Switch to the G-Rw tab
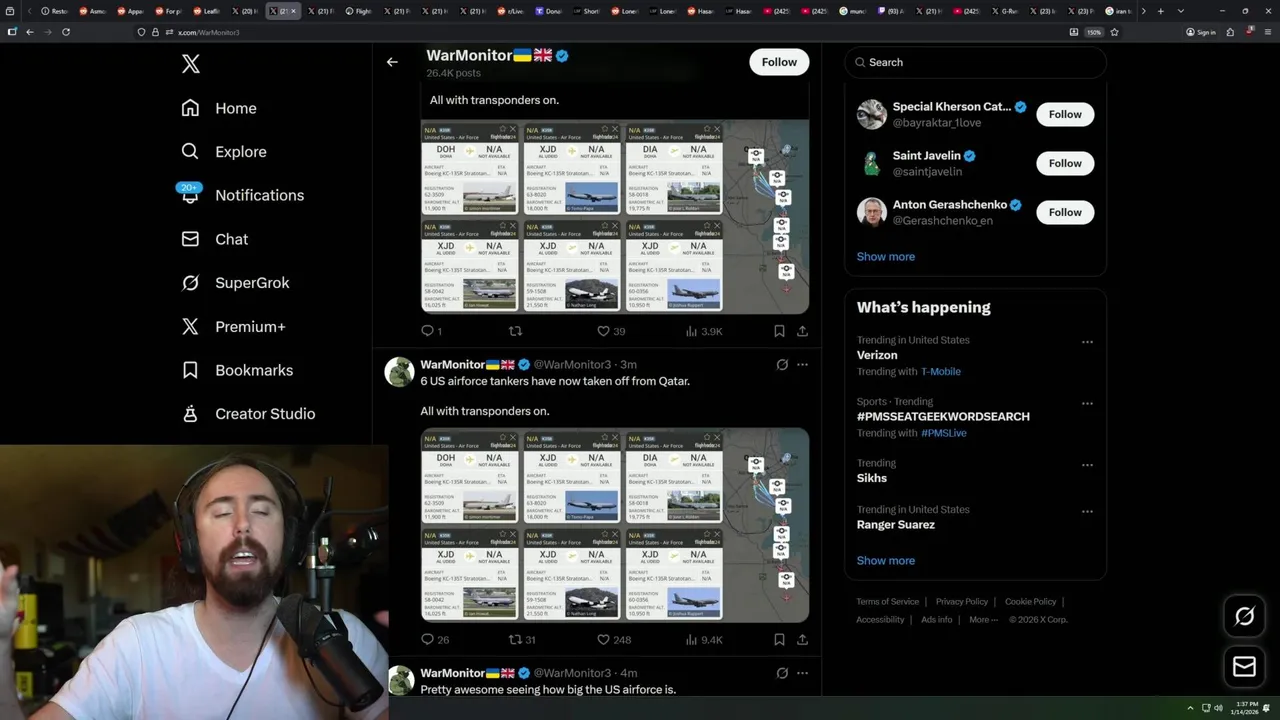The height and width of the screenshot is (720, 1280). [1005, 11]
